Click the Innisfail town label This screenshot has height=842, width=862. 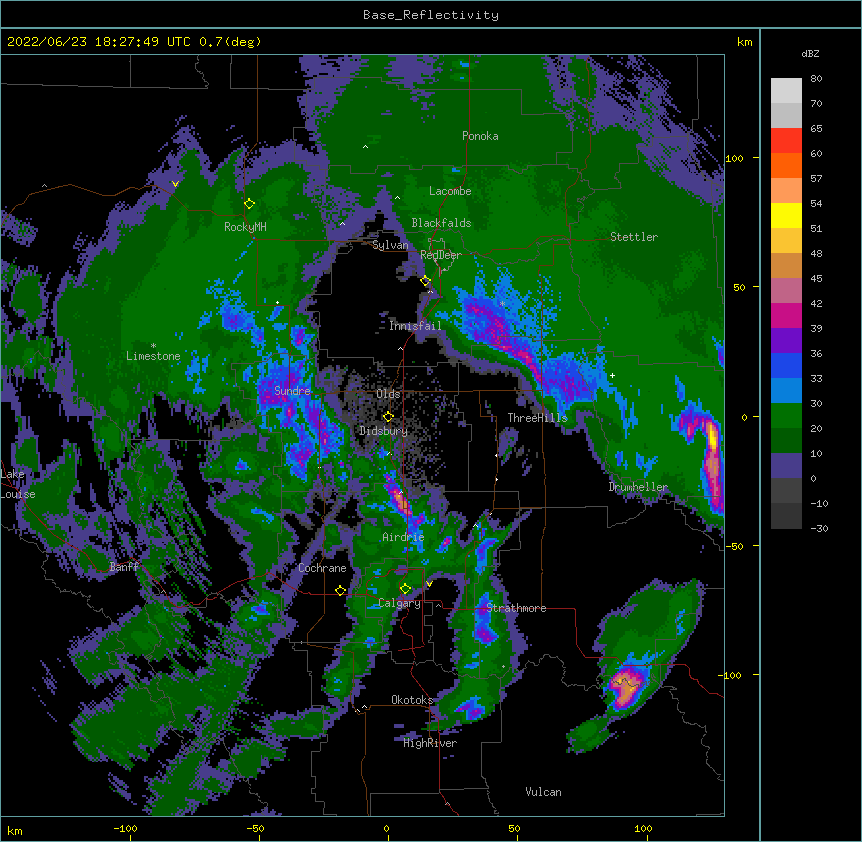[x=415, y=326]
